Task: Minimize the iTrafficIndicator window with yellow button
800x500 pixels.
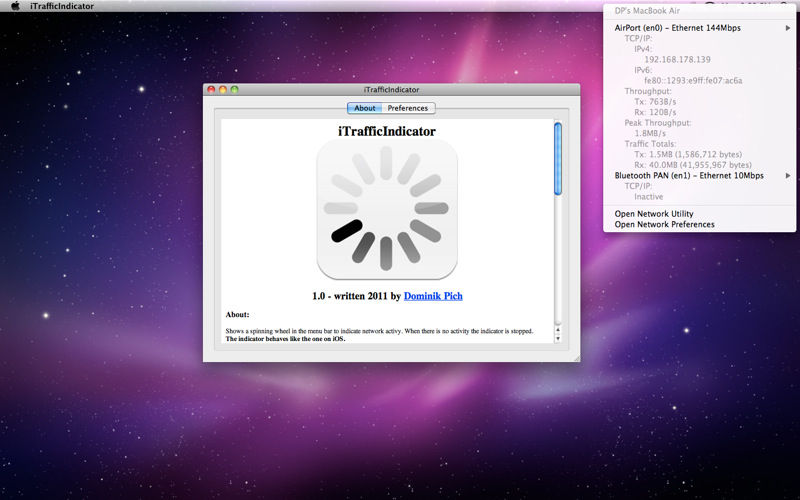Action: (x=223, y=90)
